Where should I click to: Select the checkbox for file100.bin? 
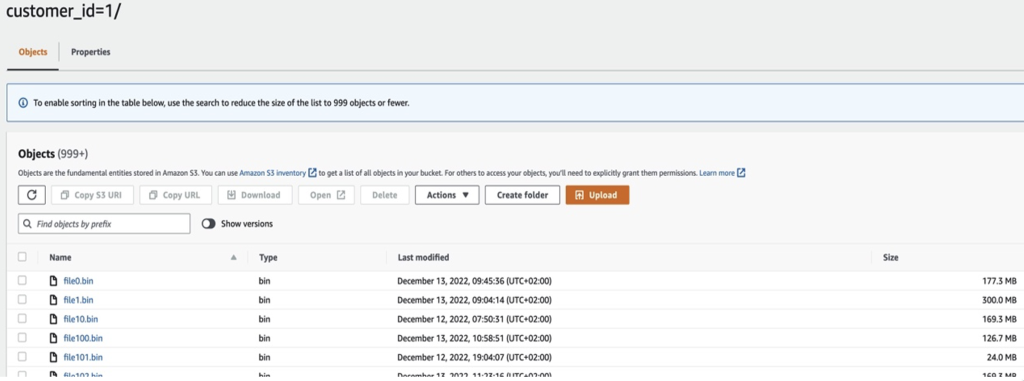click(x=22, y=337)
